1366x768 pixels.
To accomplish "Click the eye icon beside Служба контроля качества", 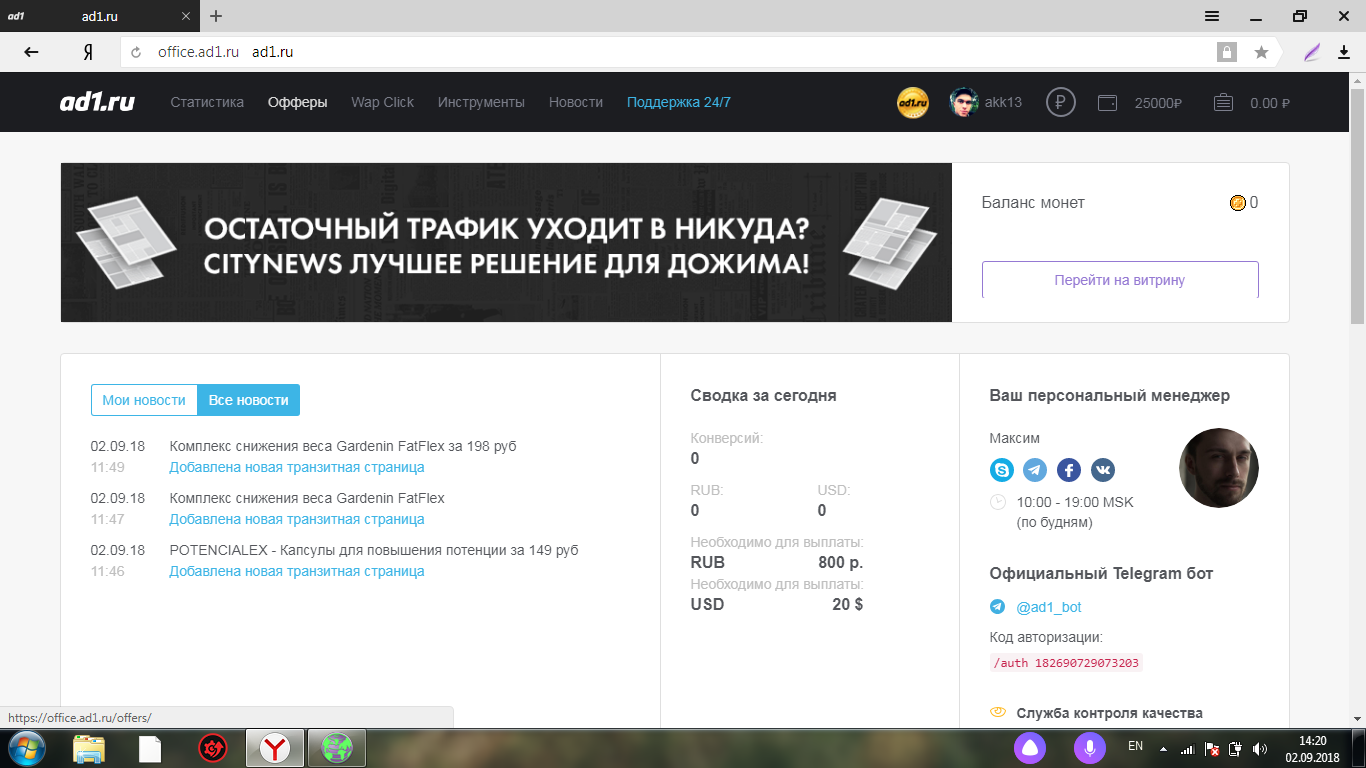I will pos(997,713).
